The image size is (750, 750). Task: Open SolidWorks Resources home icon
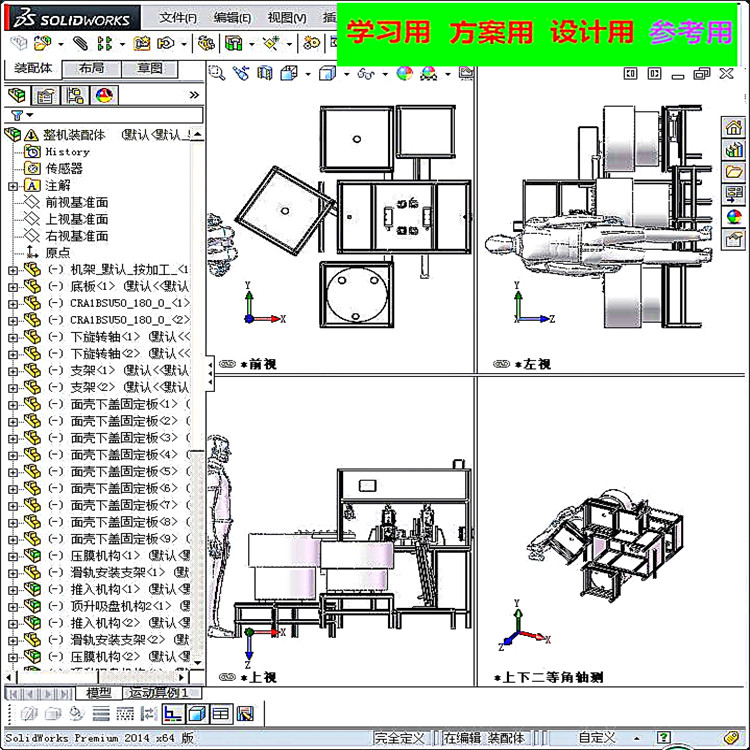(x=733, y=127)
